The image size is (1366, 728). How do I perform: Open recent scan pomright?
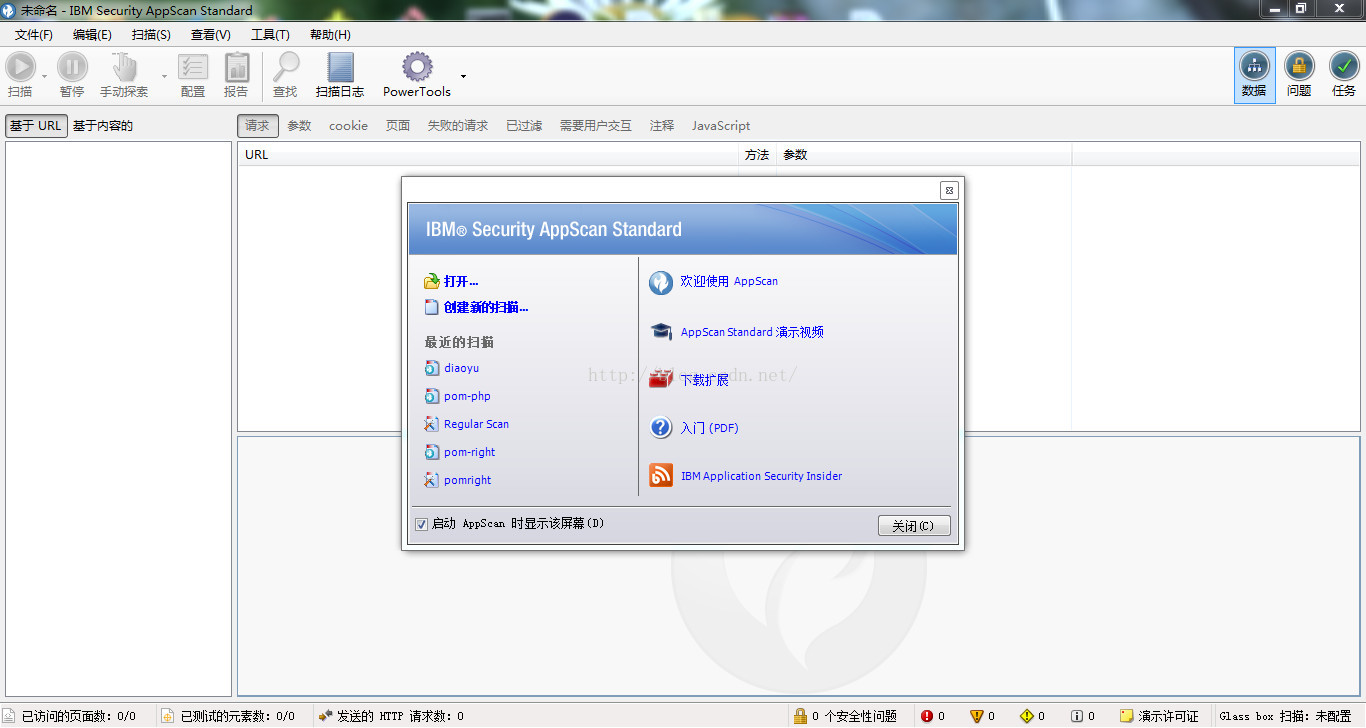tap(468, 480)
